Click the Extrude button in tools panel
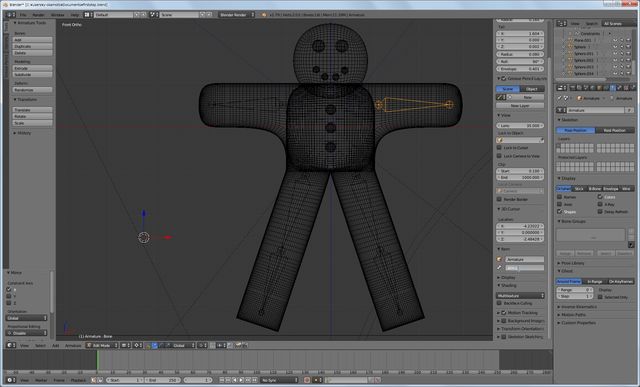Screen dimensions: 640x387 [x=32, y=68]
